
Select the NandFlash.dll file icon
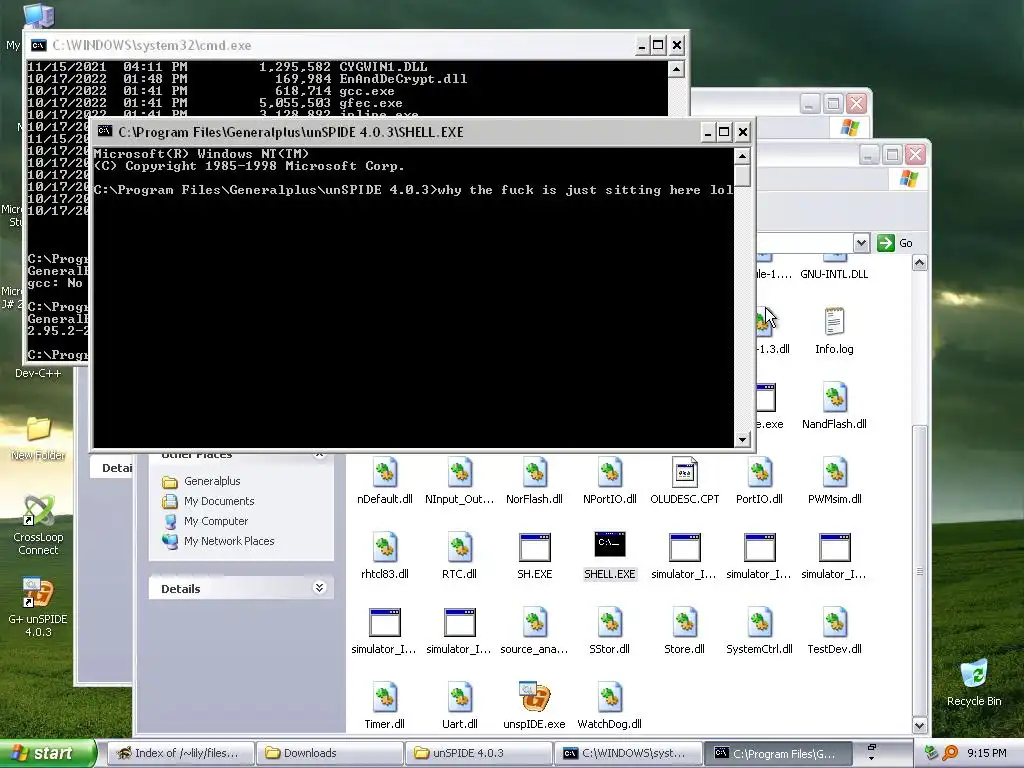835,397
